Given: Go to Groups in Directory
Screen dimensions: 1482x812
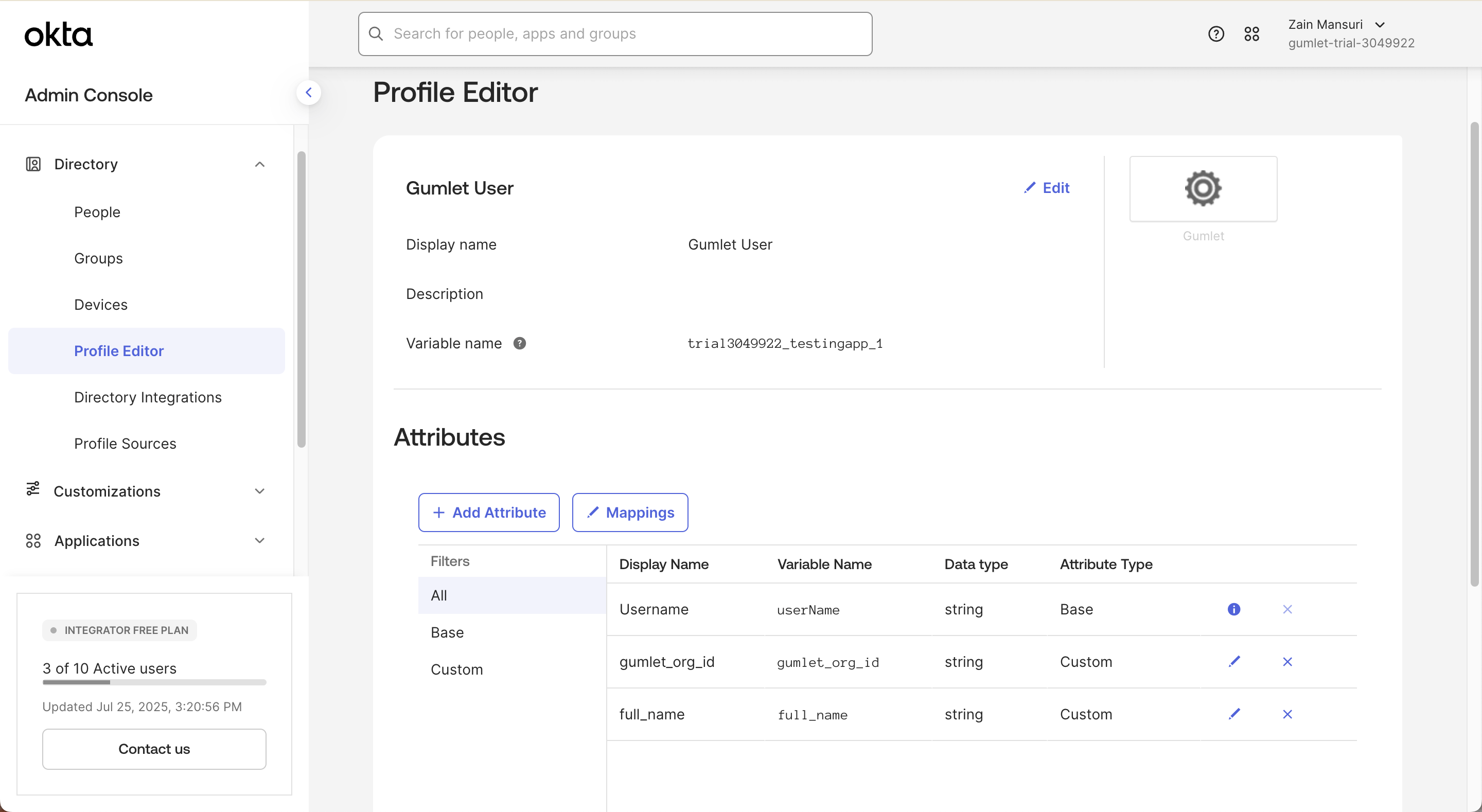Looking at the screenshot, I should [x=98, y=258].
